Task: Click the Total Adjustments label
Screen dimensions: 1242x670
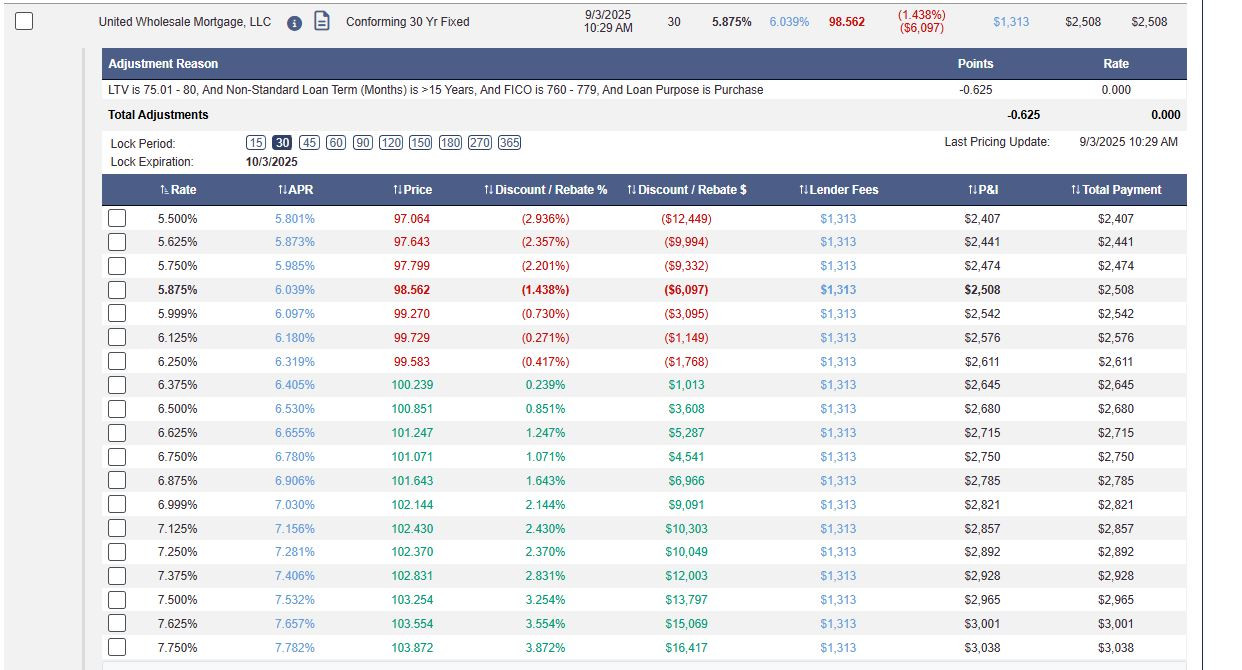Action: tap(158, 115)
